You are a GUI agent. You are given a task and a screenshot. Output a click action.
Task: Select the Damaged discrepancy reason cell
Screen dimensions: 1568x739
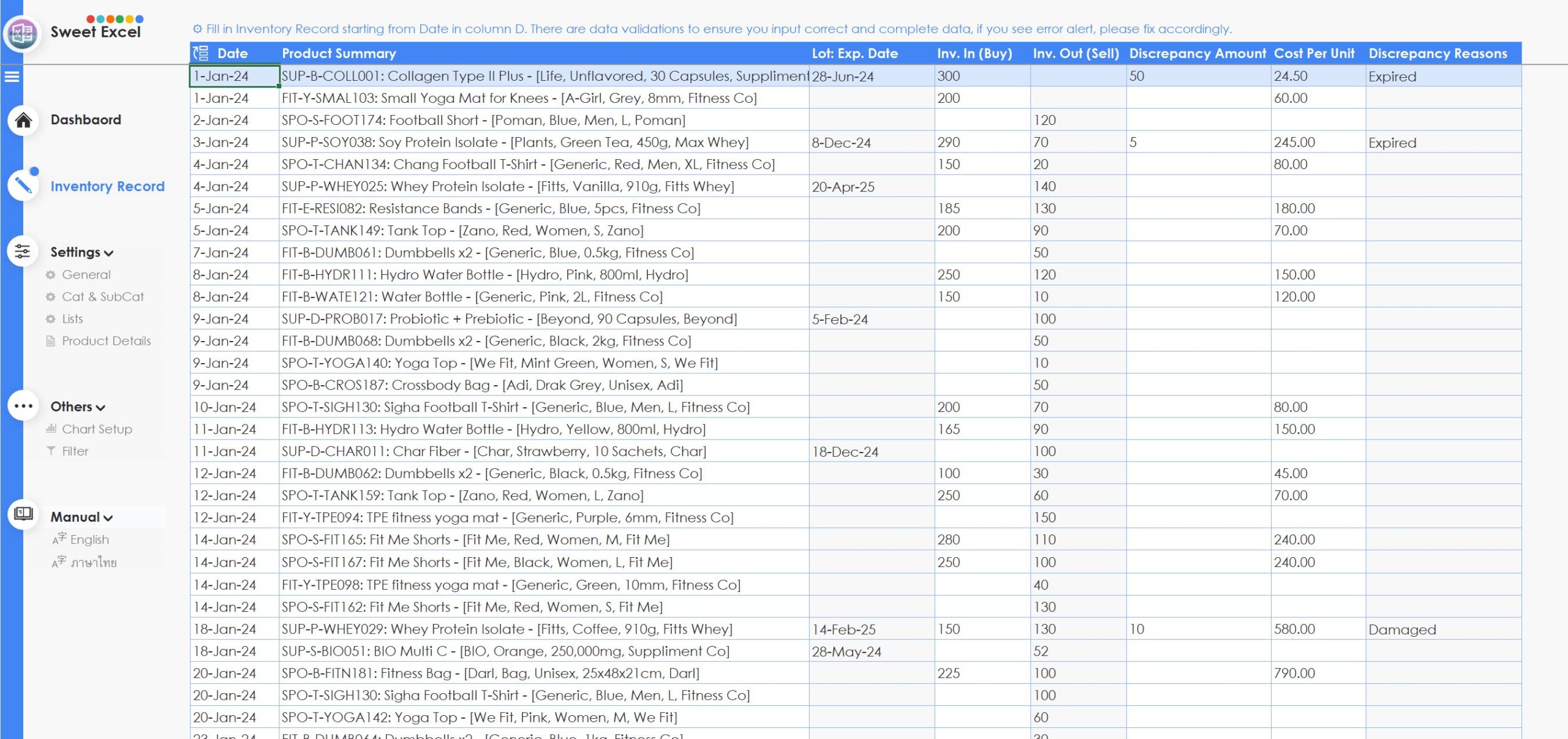coord(1444,629)
